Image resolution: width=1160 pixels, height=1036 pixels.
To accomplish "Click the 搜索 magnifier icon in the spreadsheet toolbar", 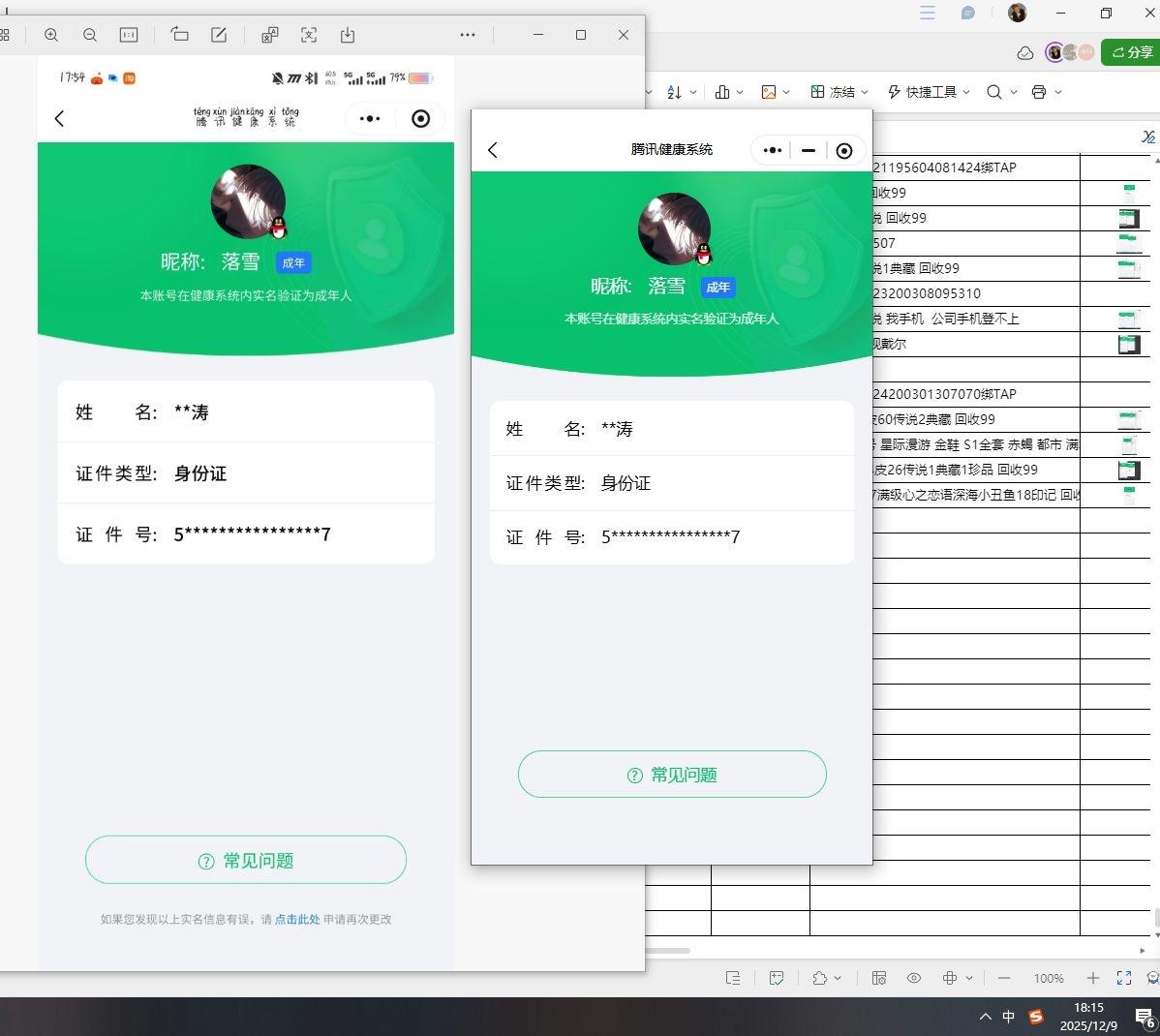I will [993, 91].
